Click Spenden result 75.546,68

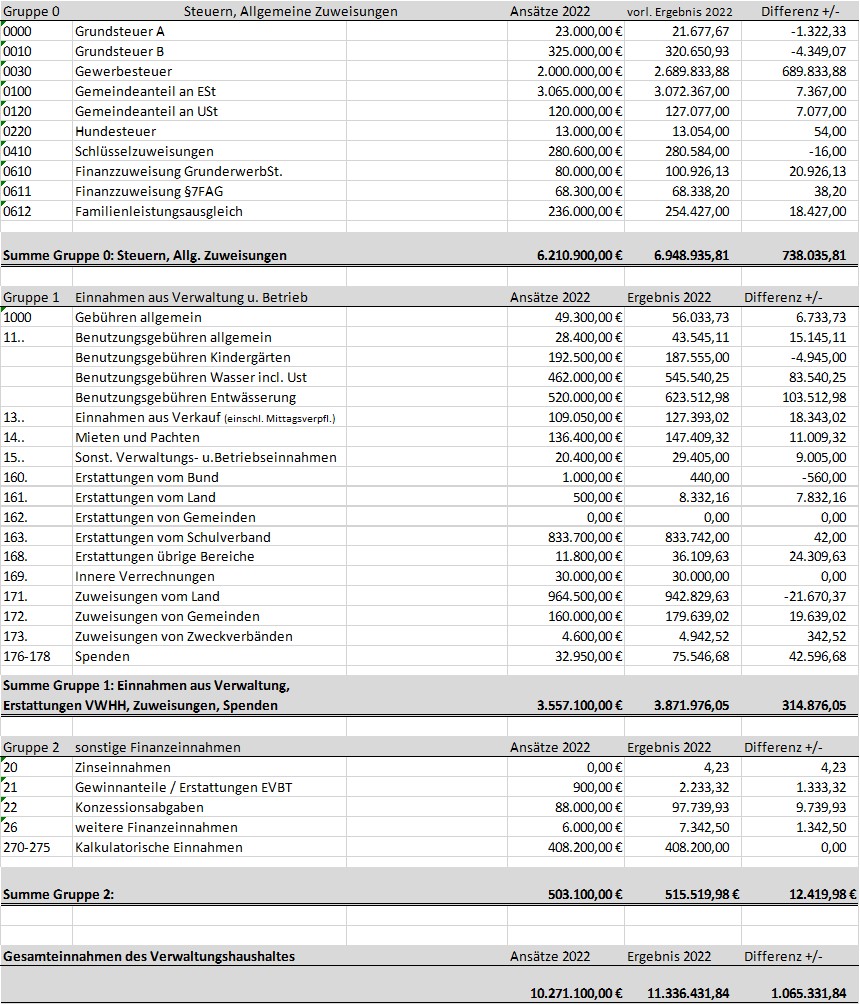(682, 656)
